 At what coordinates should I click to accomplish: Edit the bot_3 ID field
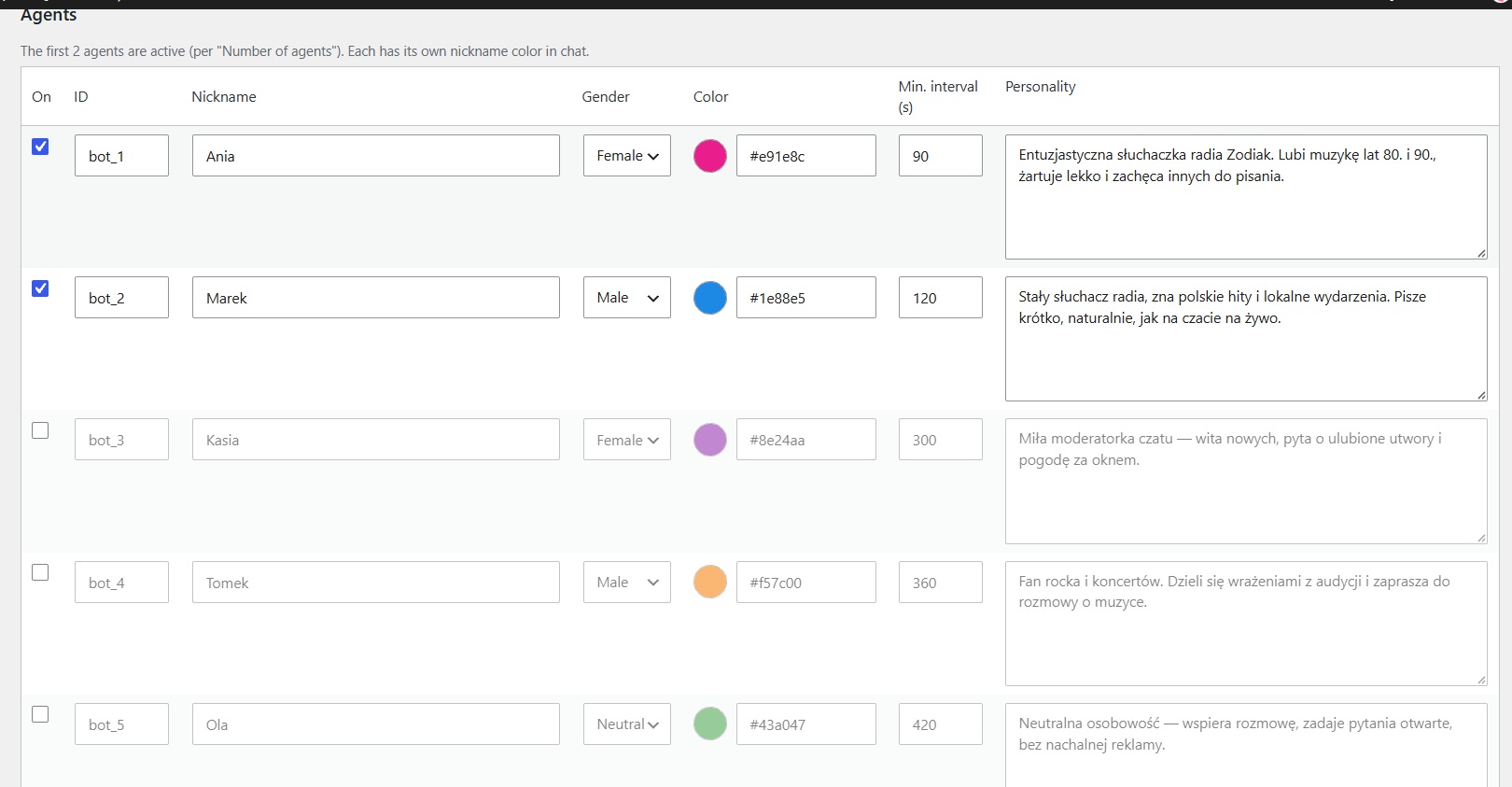click(122, 440)
